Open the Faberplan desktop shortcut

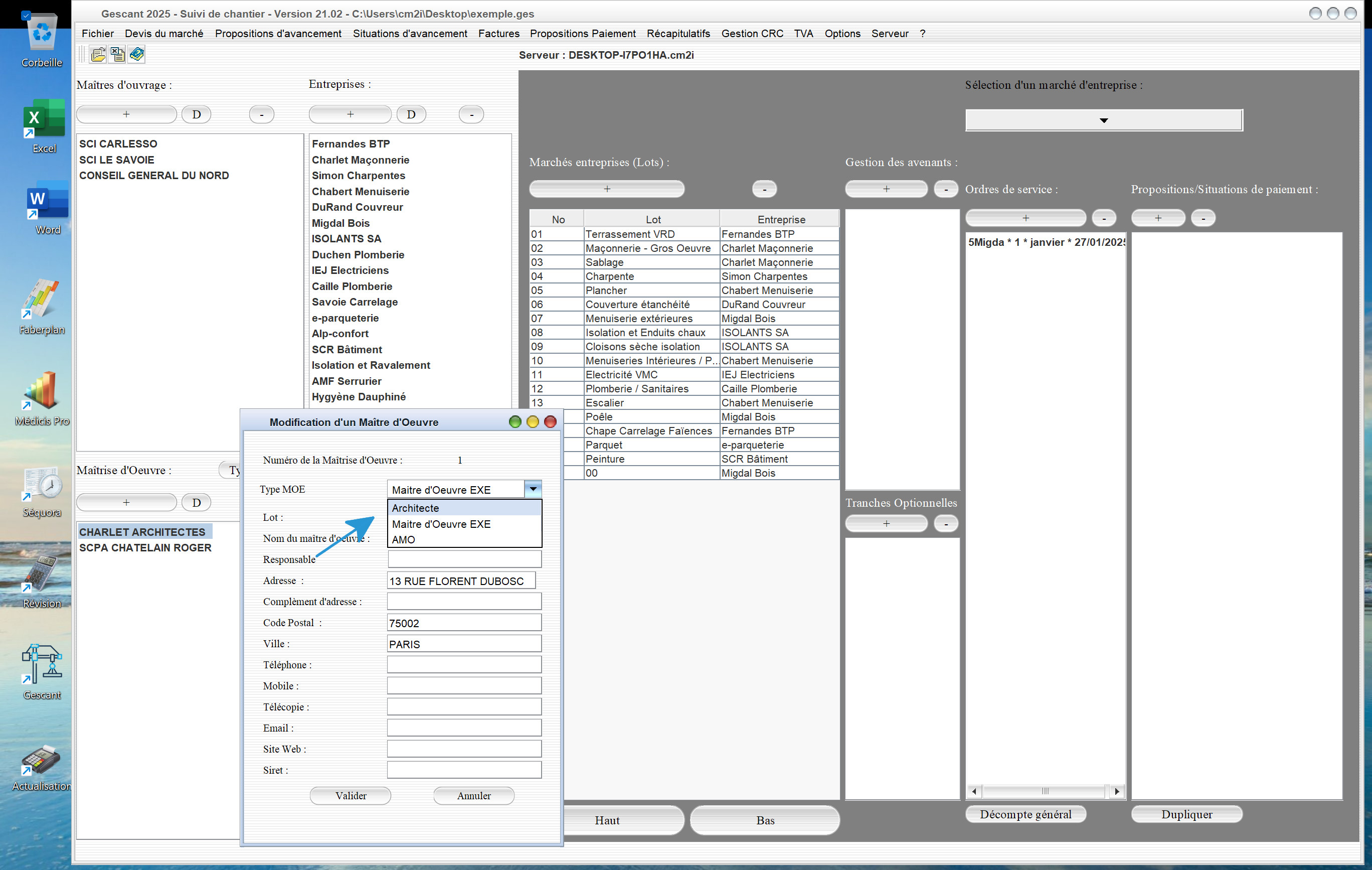(42, 307)
